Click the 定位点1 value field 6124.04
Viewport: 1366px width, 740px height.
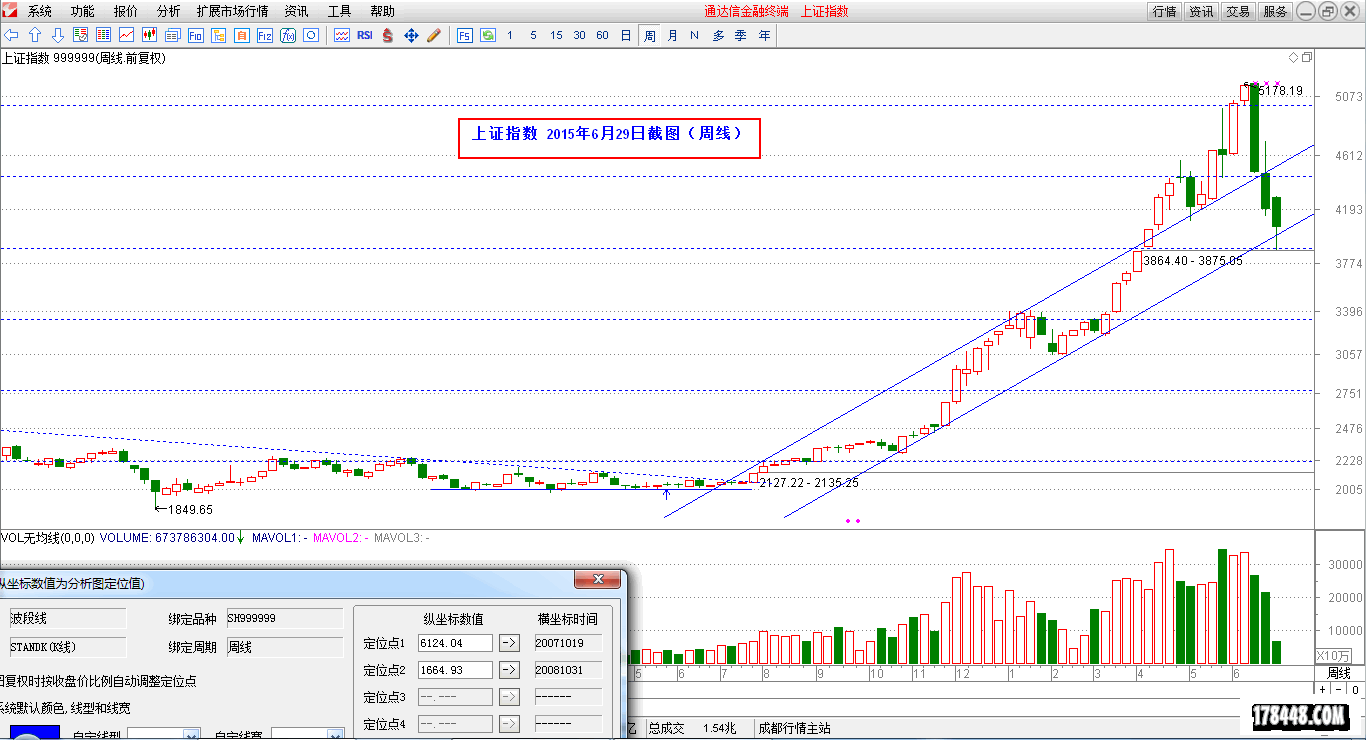[455, 643]
